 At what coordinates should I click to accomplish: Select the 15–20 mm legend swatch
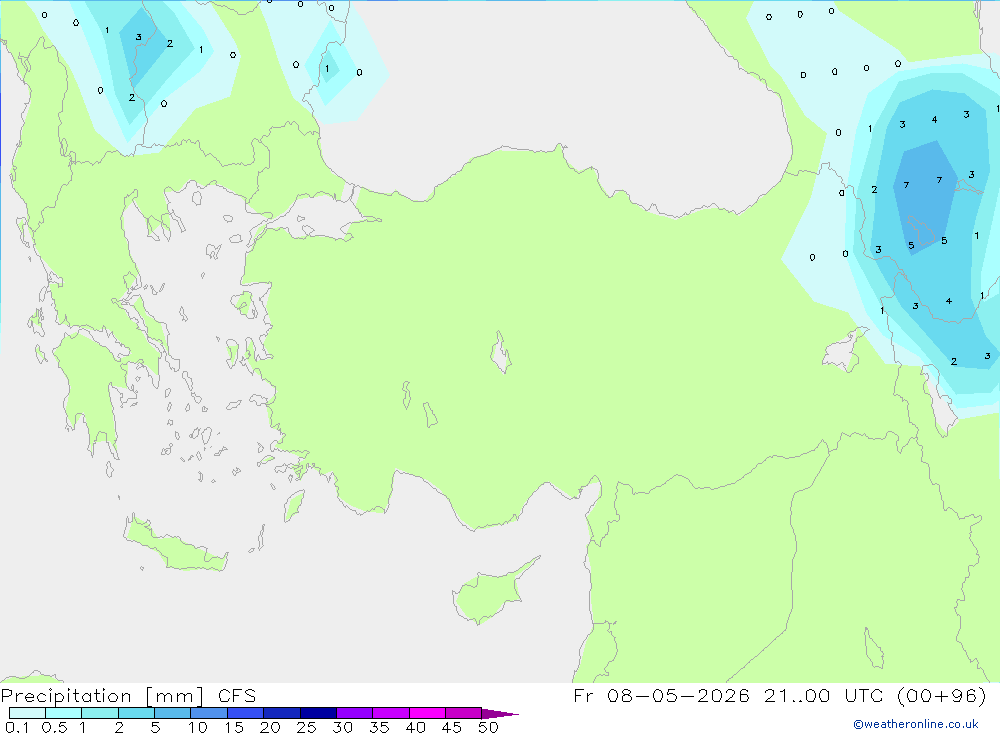[x=245, y=713]
